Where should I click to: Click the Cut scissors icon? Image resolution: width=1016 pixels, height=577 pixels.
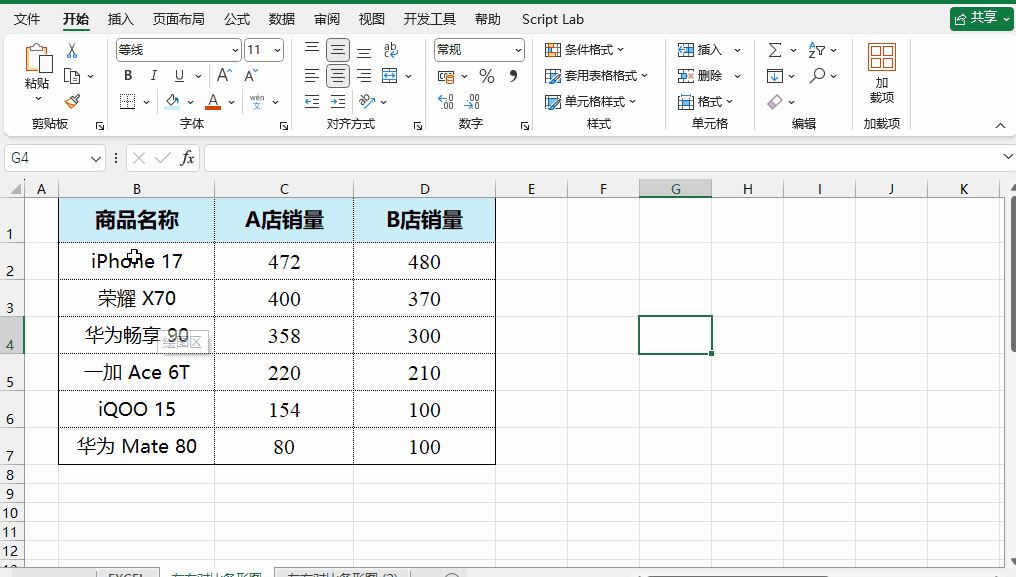[72, 51]
